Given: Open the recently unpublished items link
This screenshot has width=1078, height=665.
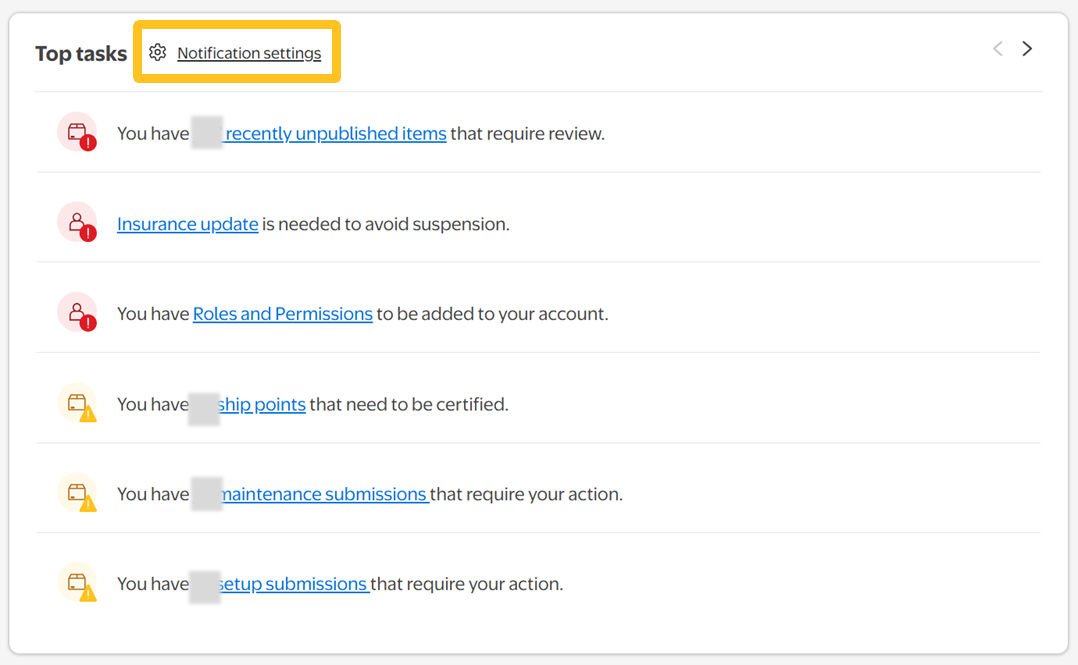Looking at the screenshot, I should pos(336,133).
